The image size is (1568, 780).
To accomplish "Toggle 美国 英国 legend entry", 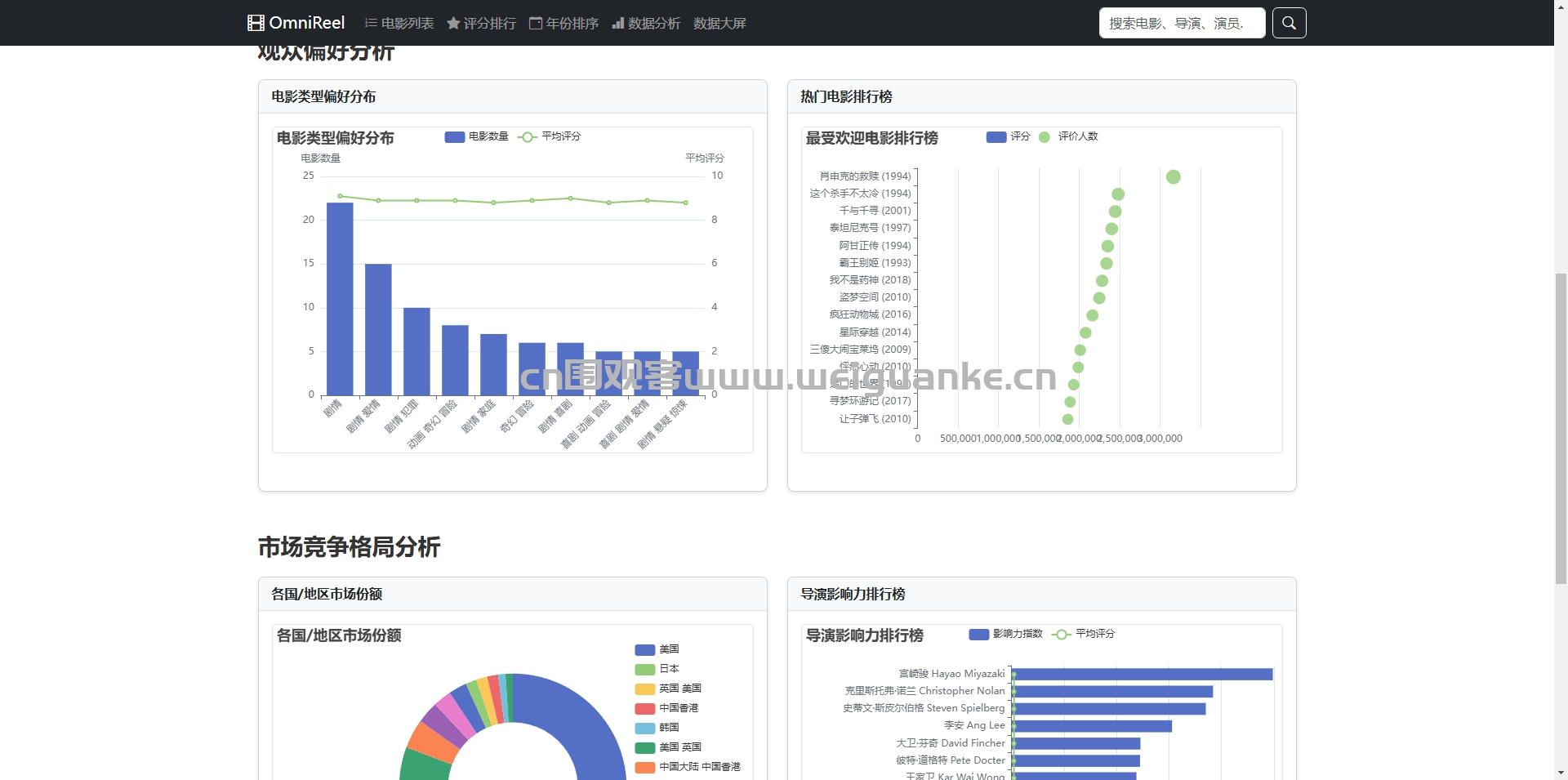I will tap(668, 747).
